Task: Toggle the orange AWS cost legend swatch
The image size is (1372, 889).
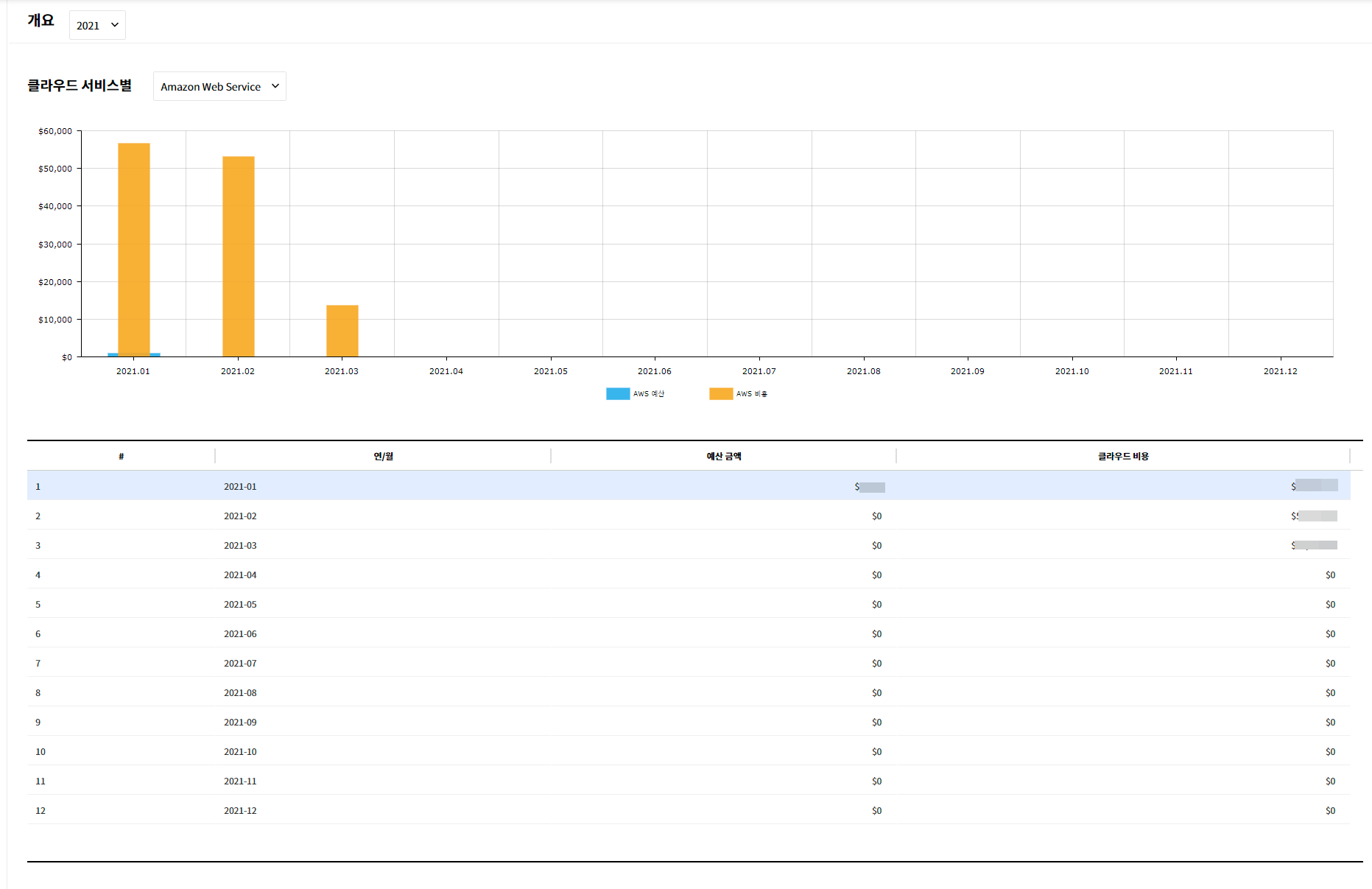Action: (x=720, y=394)
